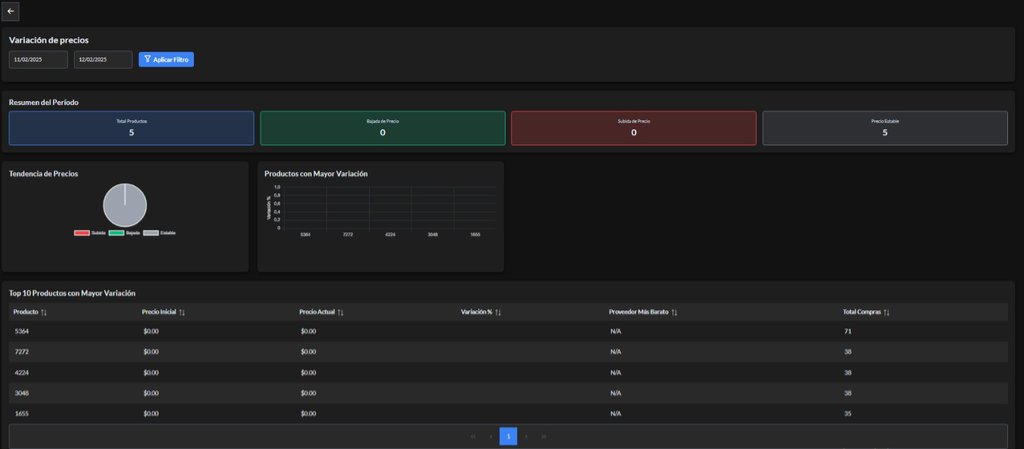The height and width of the screenshot is (449, 1024).
Task: Sort by Variación % sort icon
Action: [x=498, y=312]
